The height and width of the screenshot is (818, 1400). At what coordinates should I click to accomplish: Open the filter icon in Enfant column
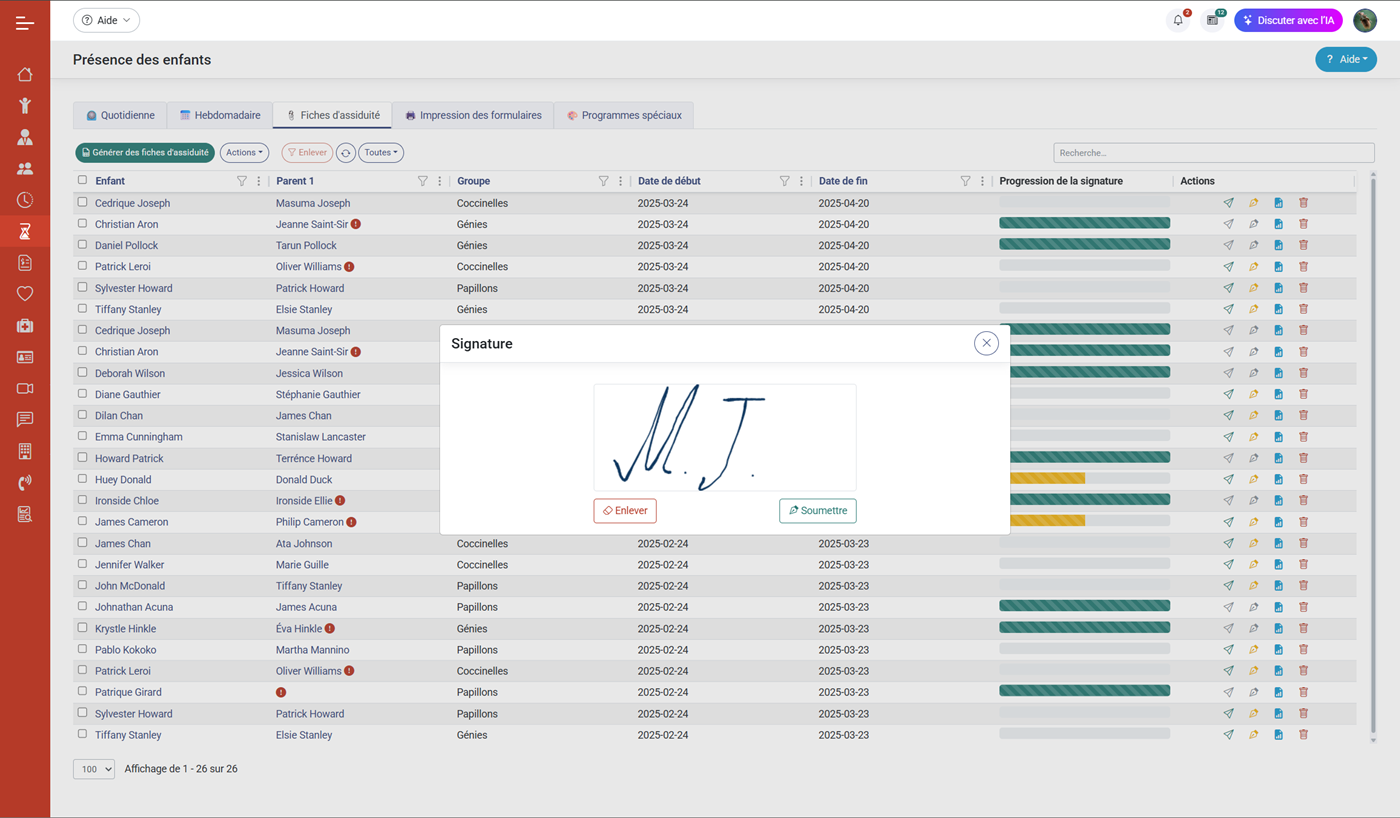coord(241,181)
